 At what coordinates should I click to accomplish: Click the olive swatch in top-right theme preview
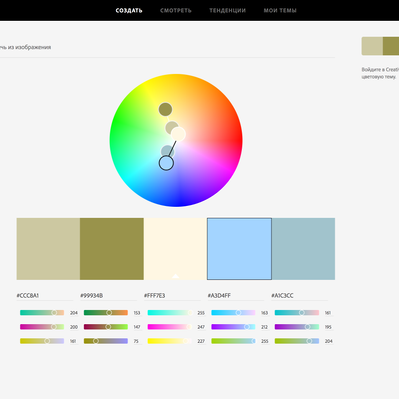391,46
